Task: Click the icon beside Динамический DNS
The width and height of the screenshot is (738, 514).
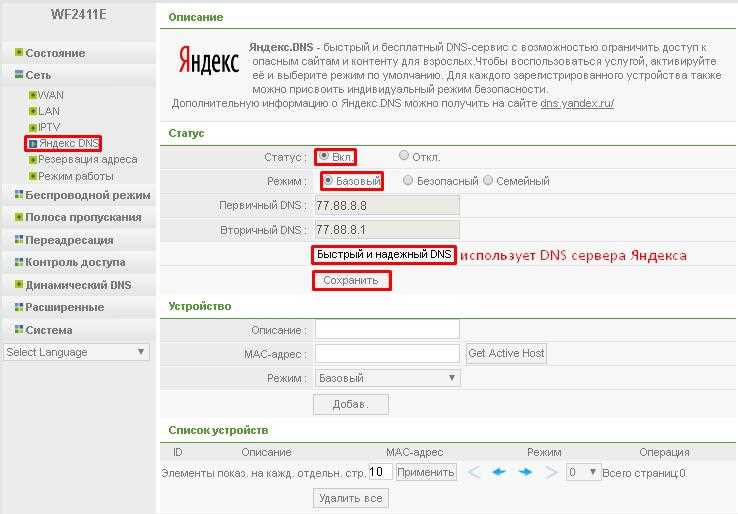Action: click(x=19, y=284)
